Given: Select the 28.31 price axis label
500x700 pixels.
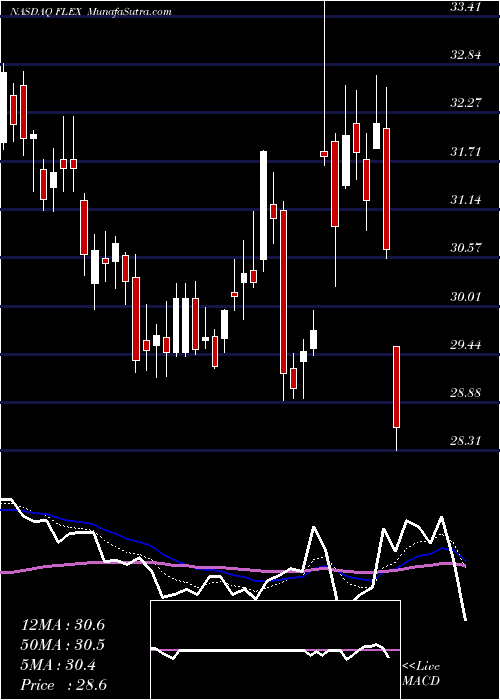Looking at the screenshot, I should click(466, 441).
